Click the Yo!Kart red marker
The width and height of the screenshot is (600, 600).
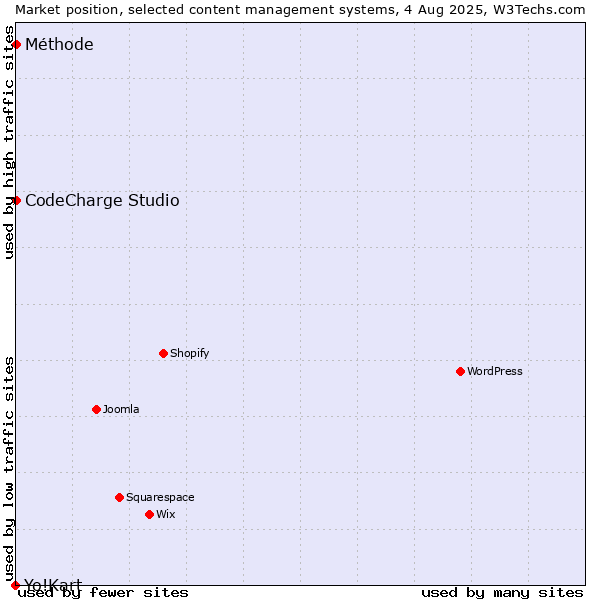point(15,585)
